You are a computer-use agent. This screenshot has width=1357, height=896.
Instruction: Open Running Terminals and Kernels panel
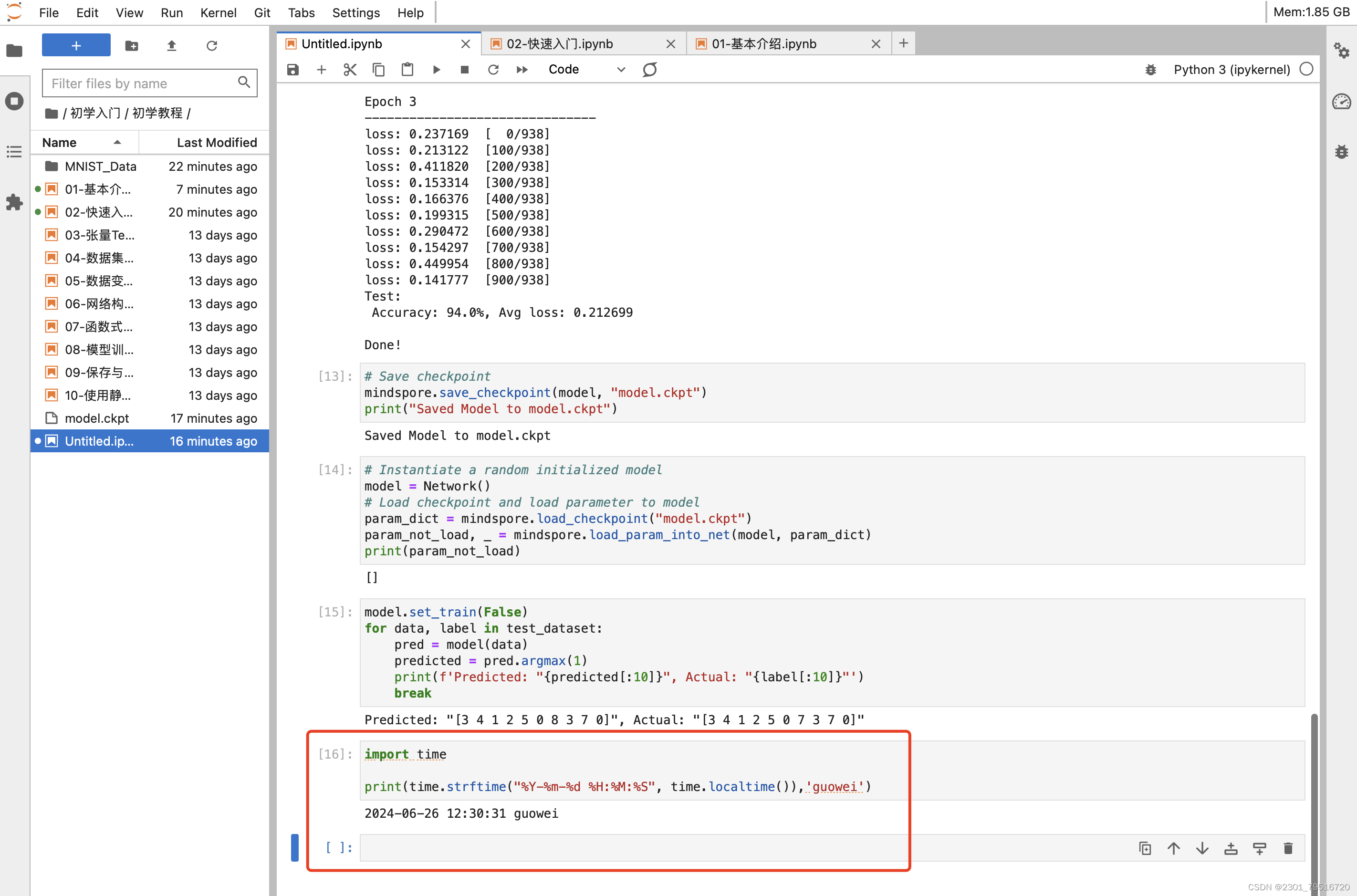(14, 101)
